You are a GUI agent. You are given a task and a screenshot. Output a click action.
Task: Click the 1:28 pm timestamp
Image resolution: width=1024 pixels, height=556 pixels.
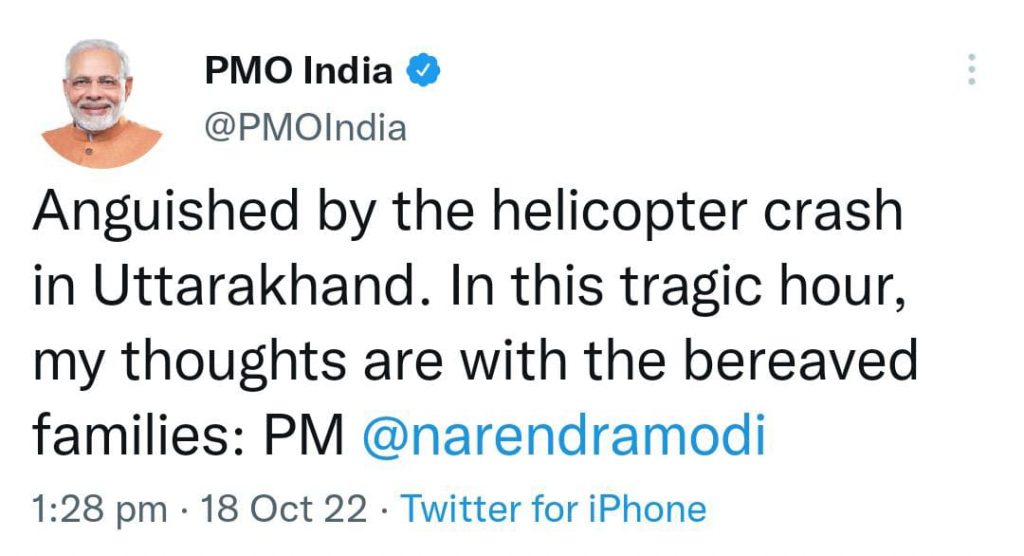[100, 510]
